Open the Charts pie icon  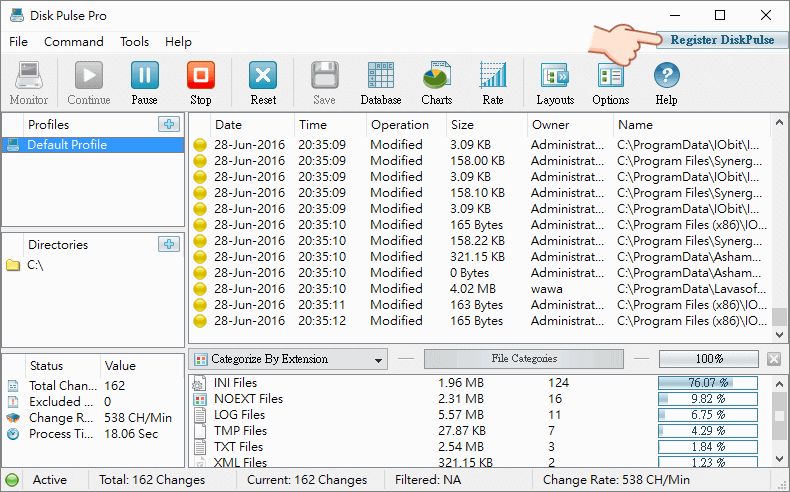pos(437,83)
